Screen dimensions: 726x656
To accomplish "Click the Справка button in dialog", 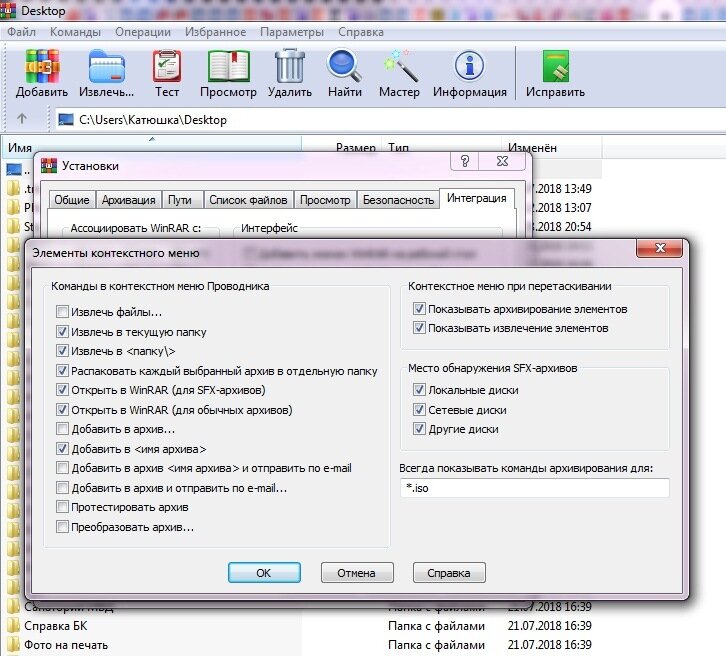I will pos(449,573).
